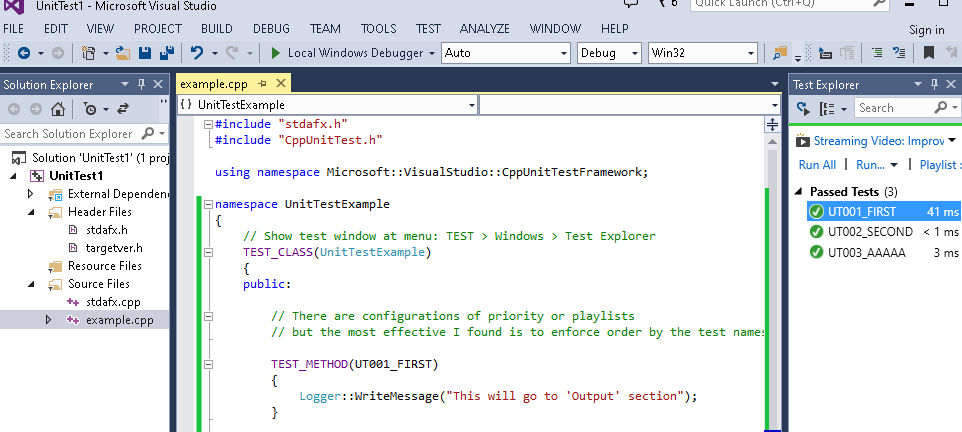Open the Solution Configurations Debug dropdown
Screen dimensions: 962x432
pos(633,53)
